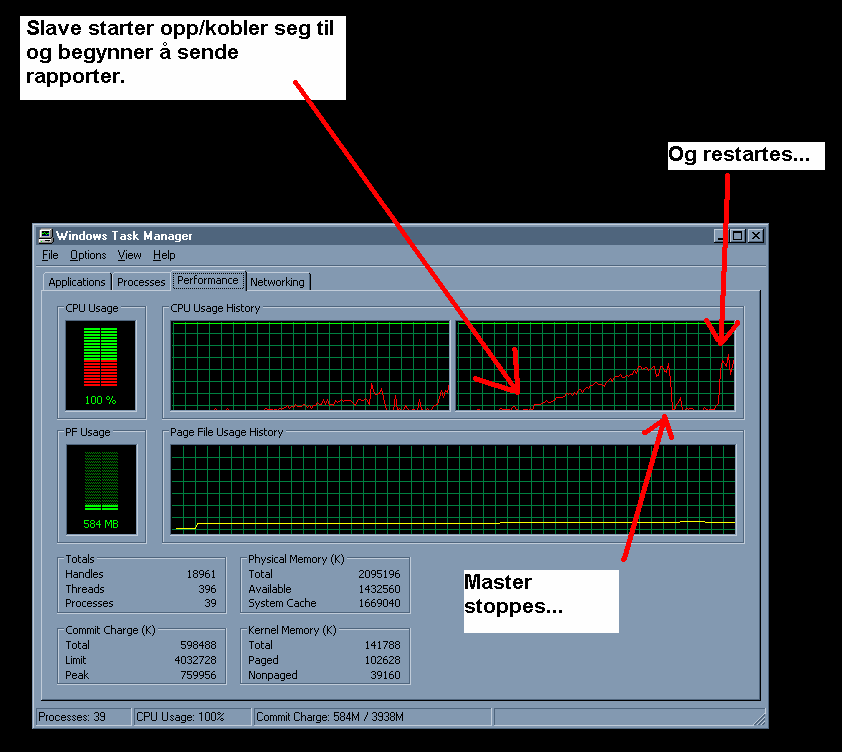Open the View menu
The height and width of the screenshot is (752, 842).
129,255
